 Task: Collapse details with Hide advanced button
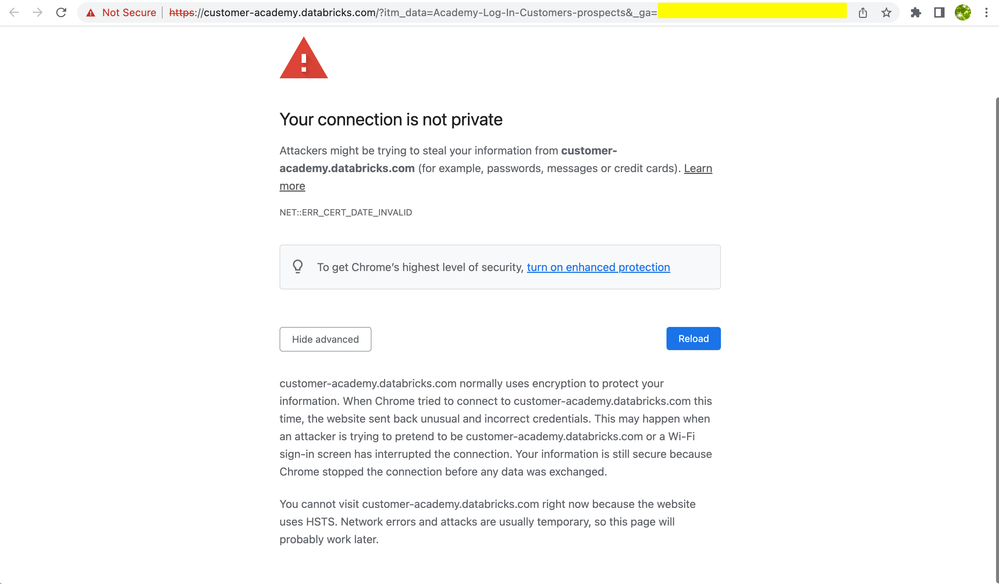325,339
